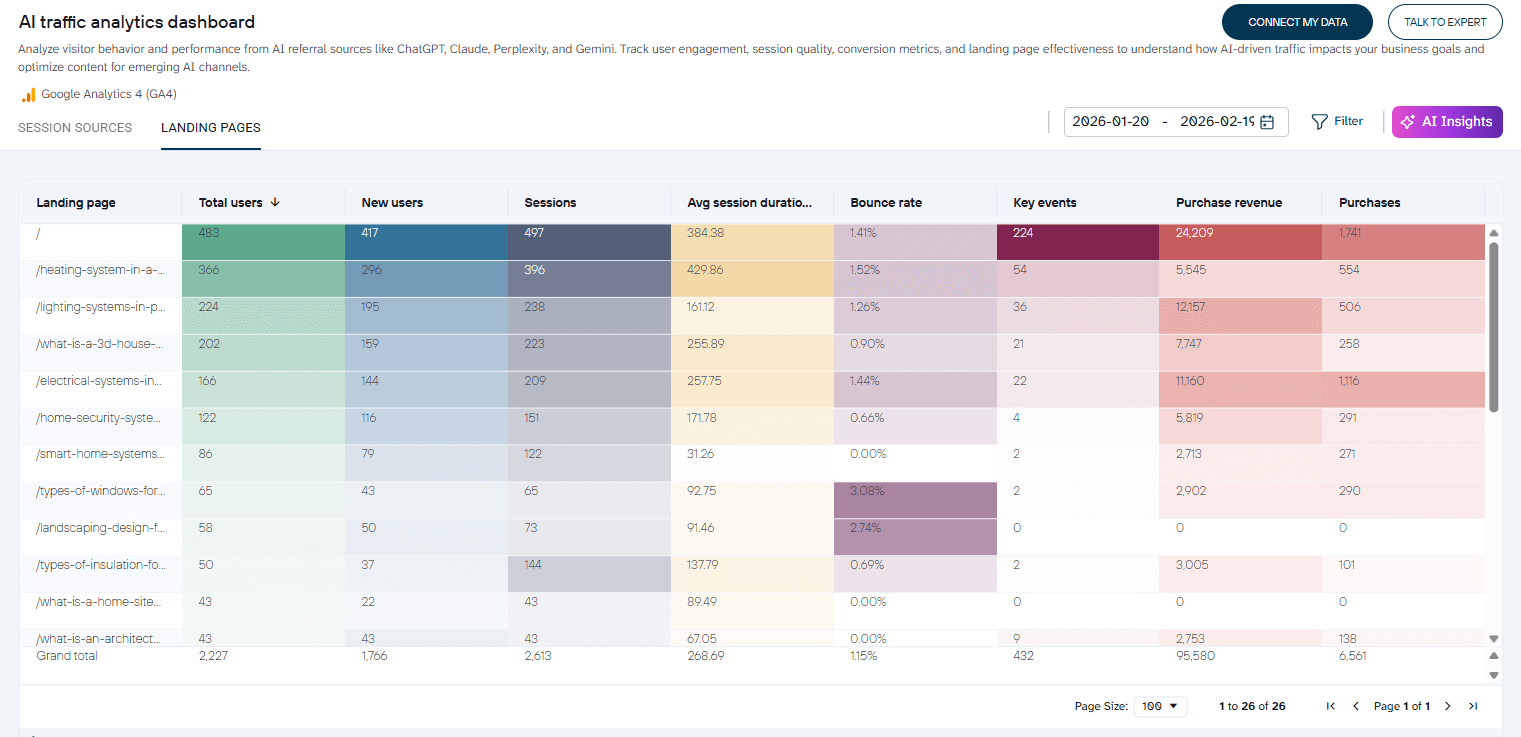Click the previous page chevron
Image resolution: width=1521 pixels, height=737 pixels.
[1355, 705]
